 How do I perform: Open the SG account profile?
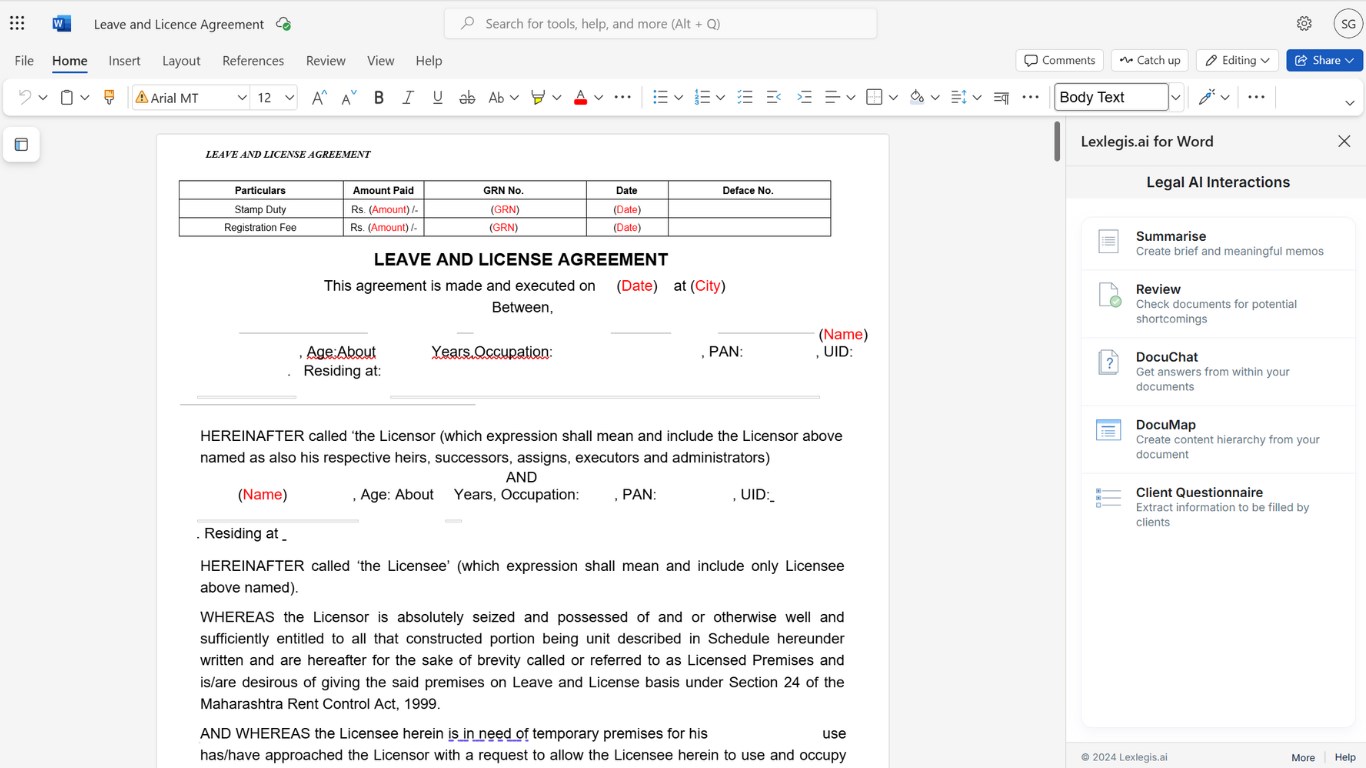1348,23
